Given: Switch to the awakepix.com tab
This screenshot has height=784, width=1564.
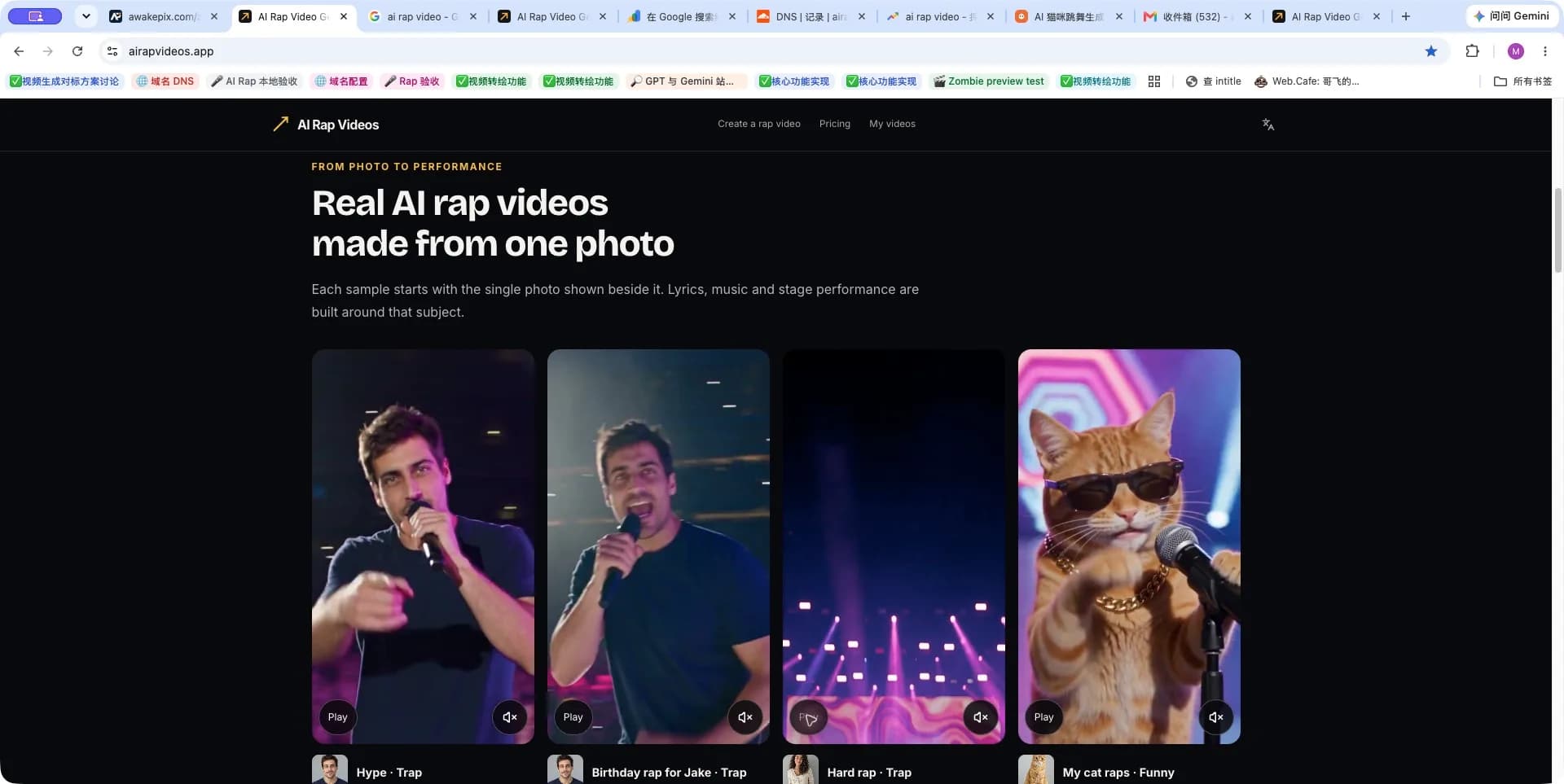Looking at the screenshot, I should (x=161, y=16).
